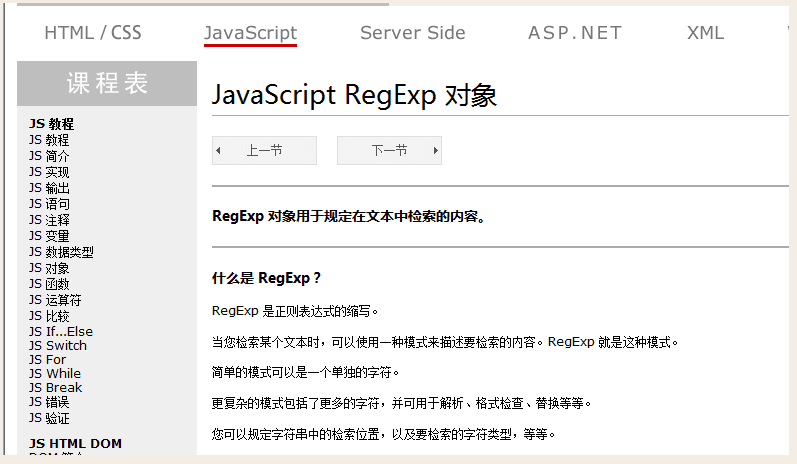Switch to the Server Side tab

point(412,33)
